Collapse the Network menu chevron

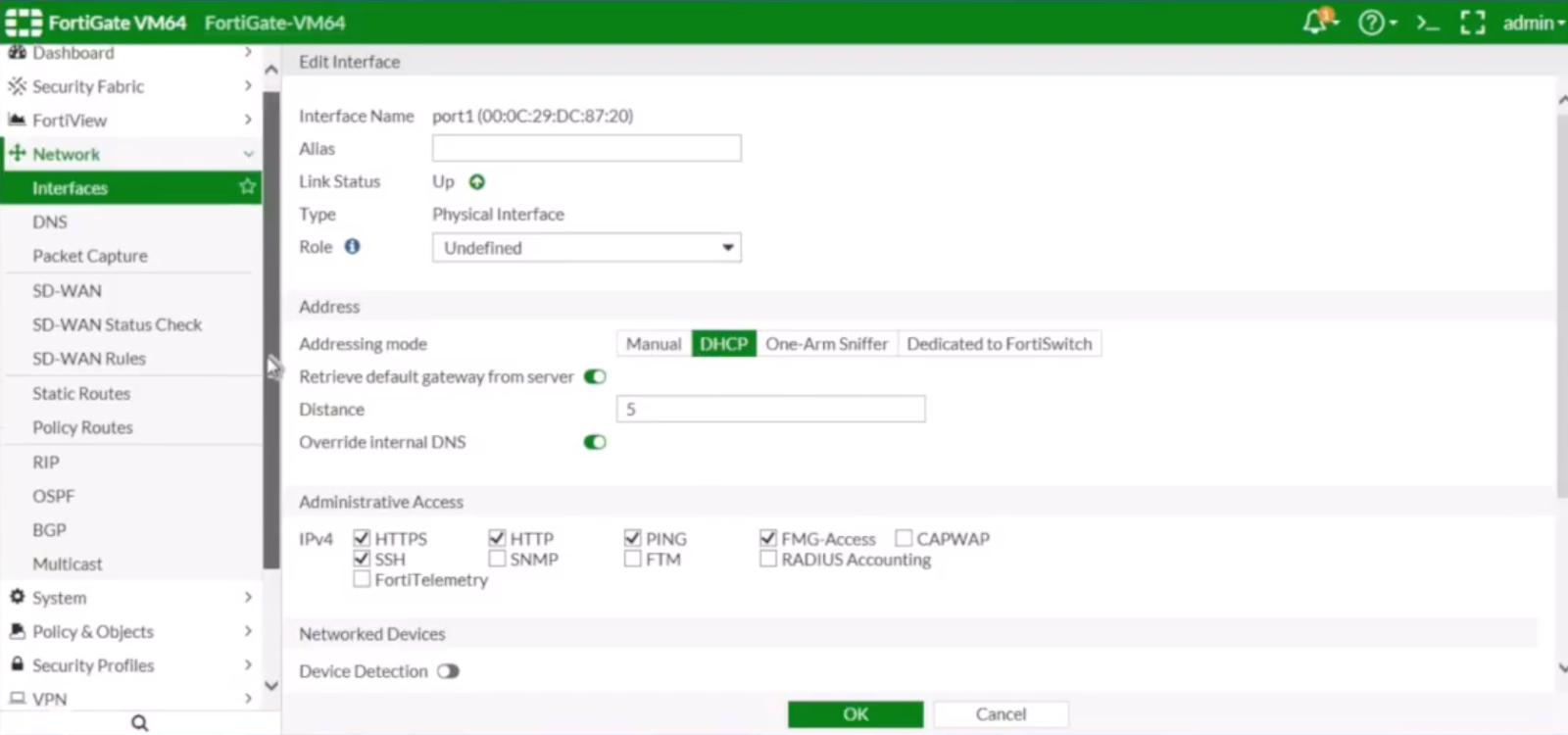(x=248, y=154)
